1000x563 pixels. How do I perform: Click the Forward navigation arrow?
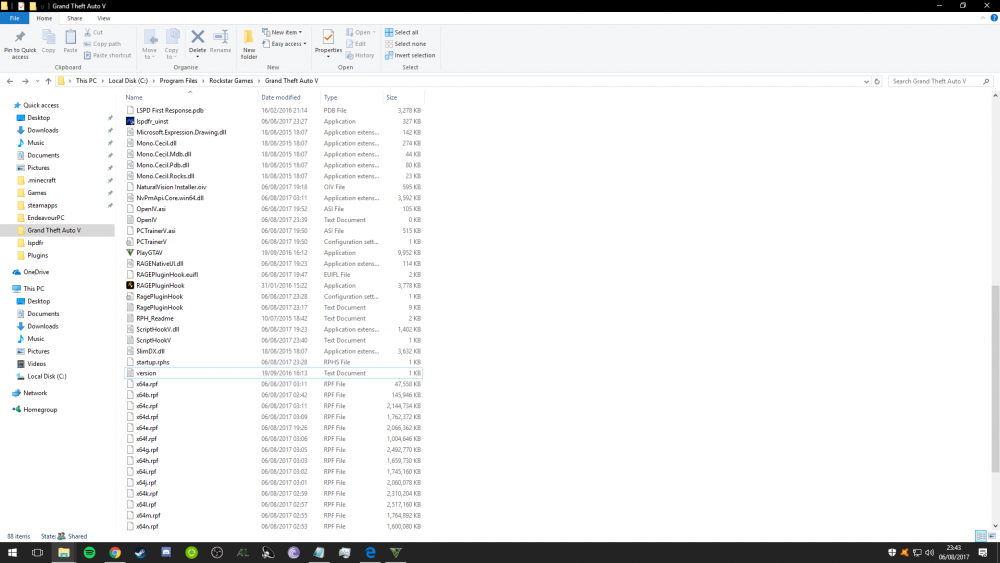click(x=26, y=81)
